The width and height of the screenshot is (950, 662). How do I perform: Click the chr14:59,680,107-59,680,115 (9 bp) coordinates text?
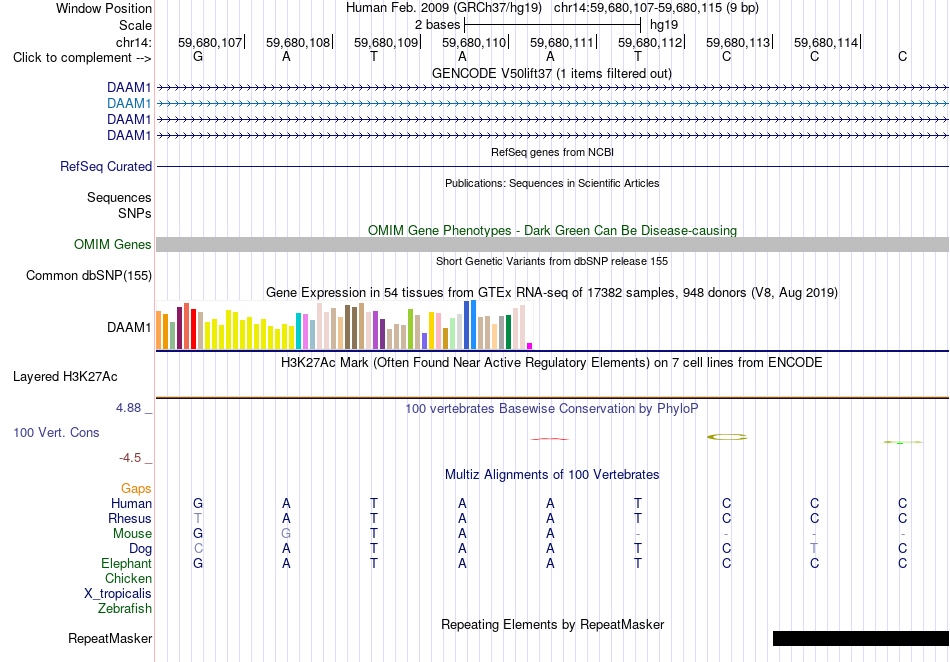pos(656,8)
